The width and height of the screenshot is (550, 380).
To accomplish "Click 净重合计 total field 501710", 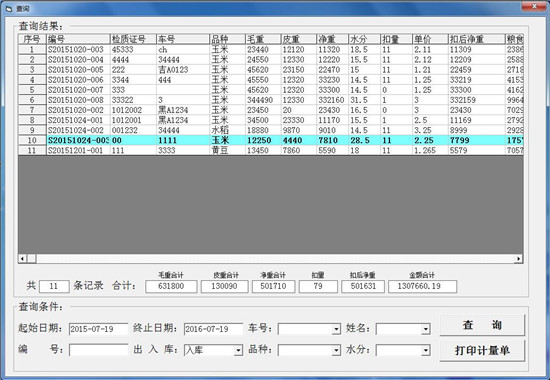I will [273, 286].
